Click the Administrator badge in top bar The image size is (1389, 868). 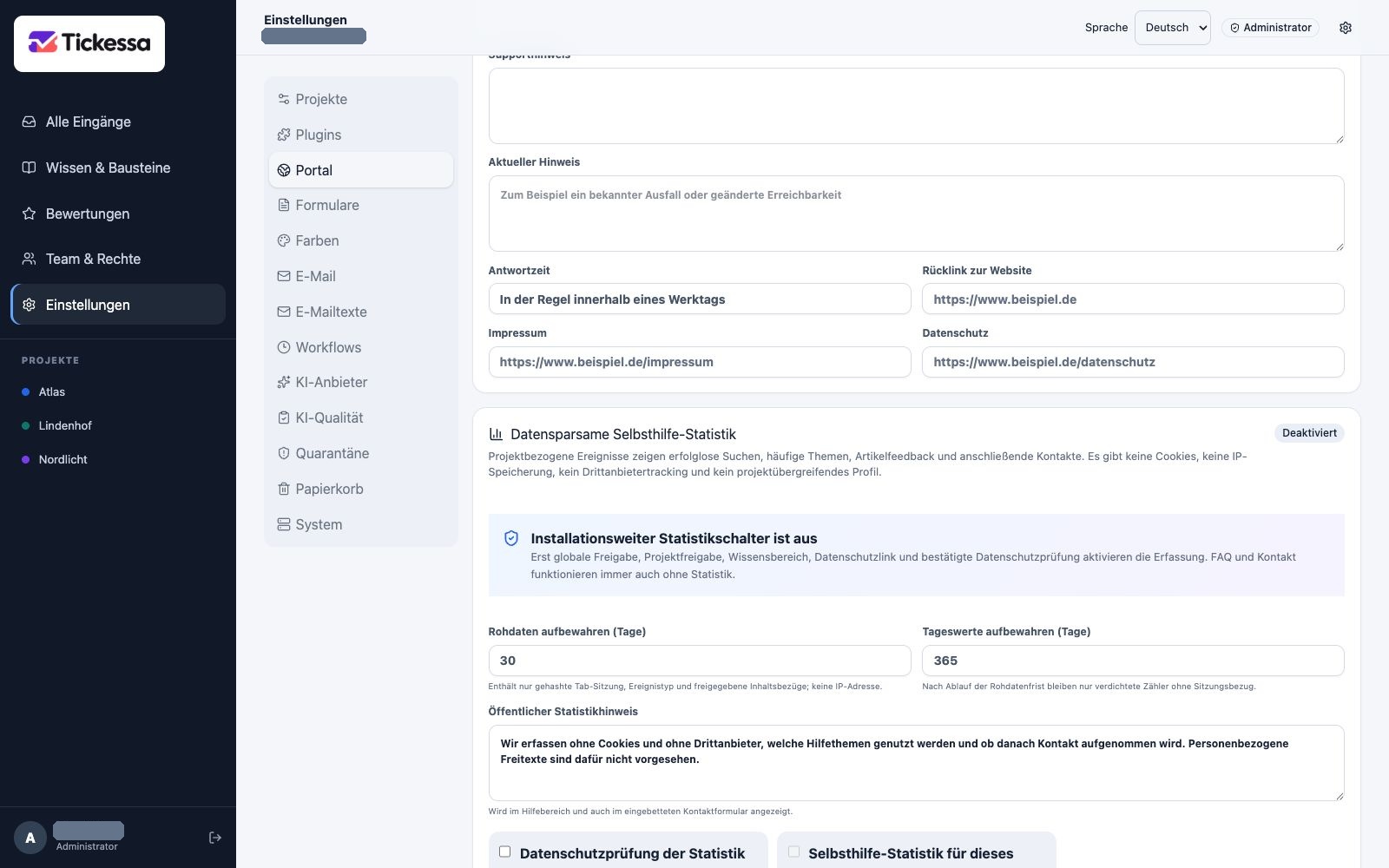(x=1270, y=28)
